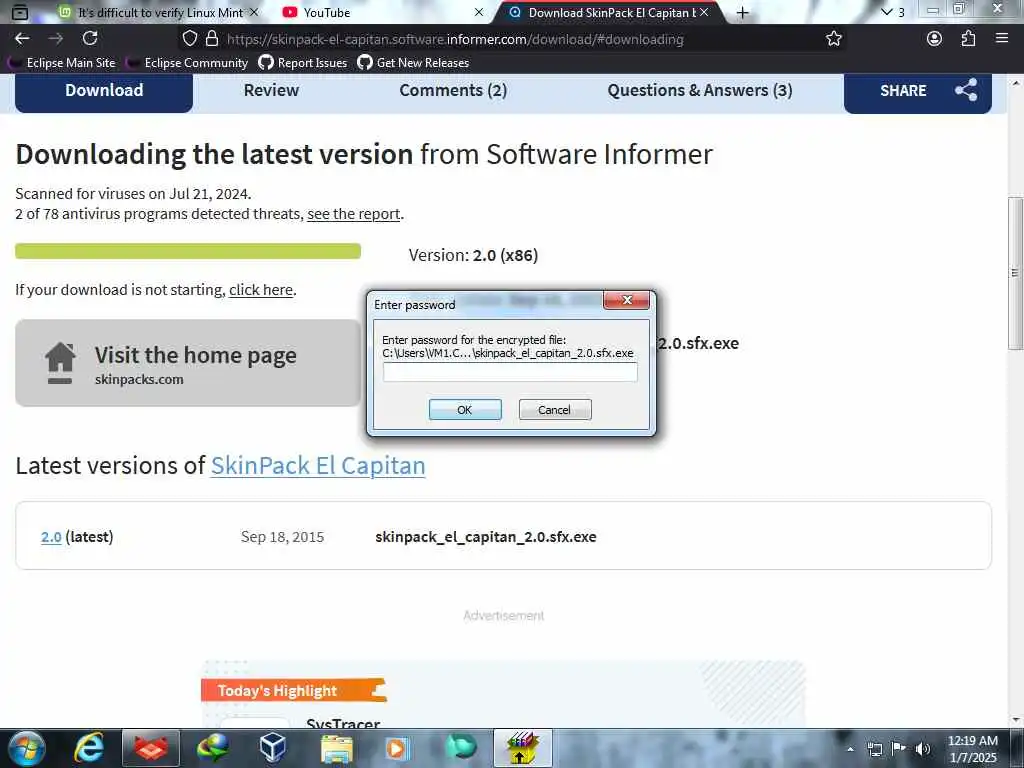Viewport: 1024px width, 768px height.
Task: Close the YouTube tab
Action: point(479,12)
